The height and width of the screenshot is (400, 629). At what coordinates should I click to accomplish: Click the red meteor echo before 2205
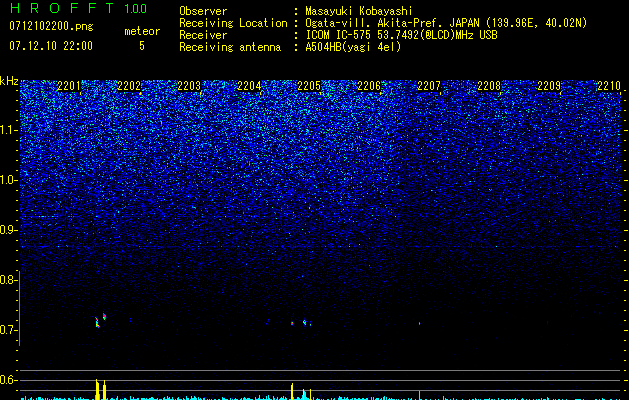pos(292,323)
